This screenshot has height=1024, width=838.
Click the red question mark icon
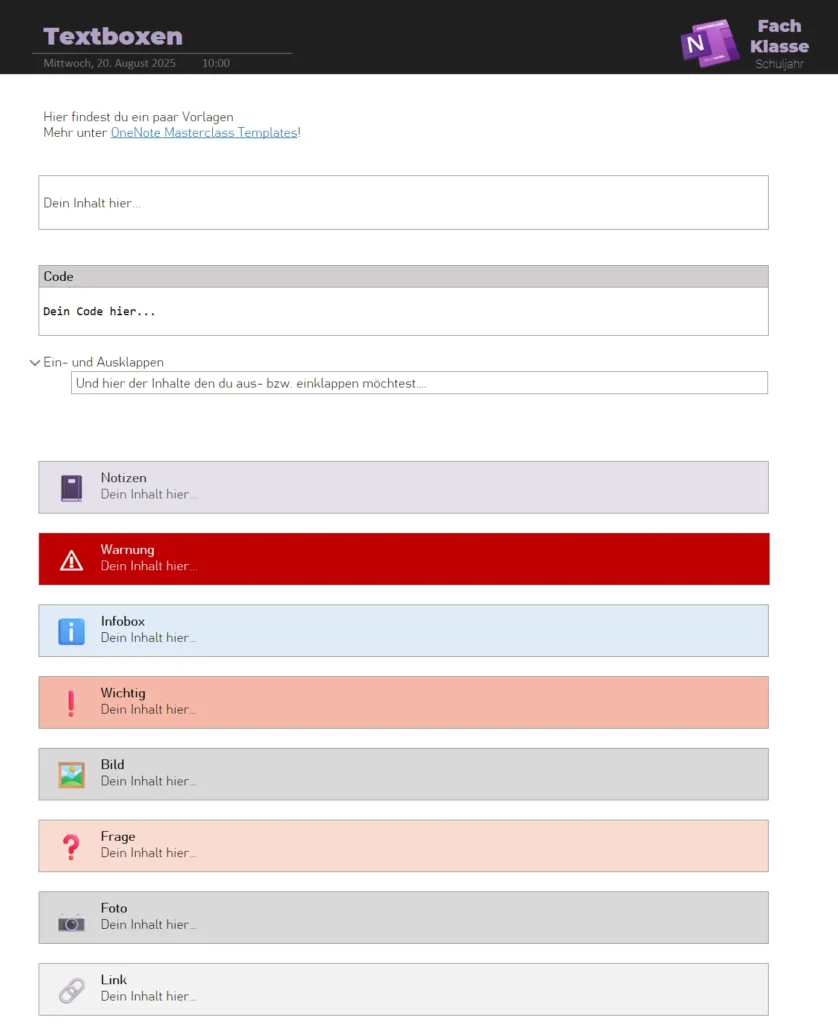(x=71, y=847)
